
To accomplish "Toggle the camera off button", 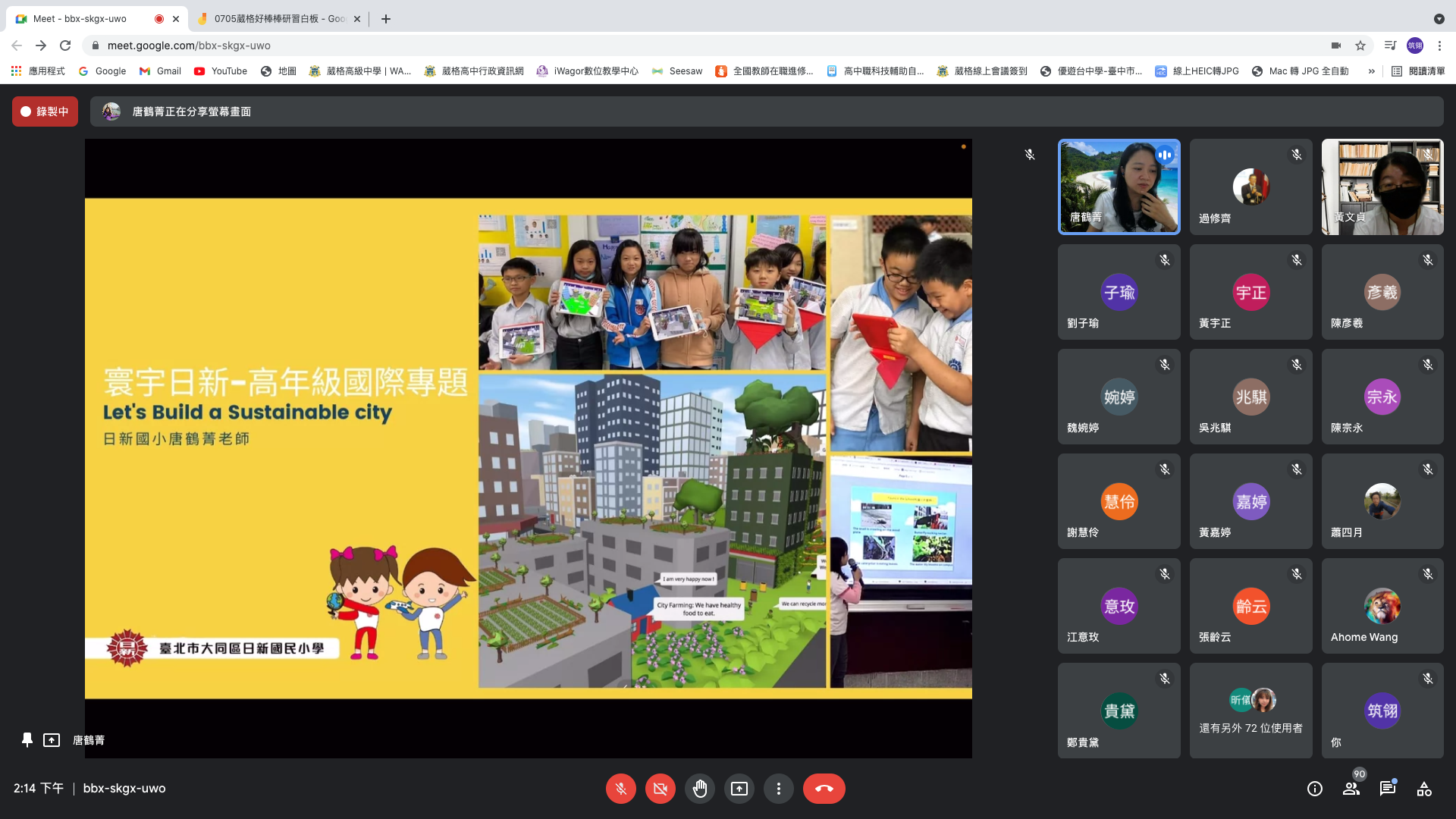I will (x=660, y=789).
